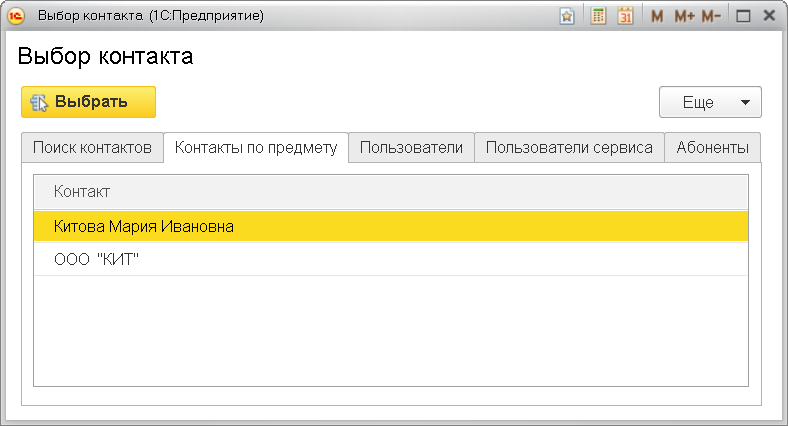Screen dimensions: 788x426
Task: Switch to the Поиск контактов tab
Action: (92, 147)
